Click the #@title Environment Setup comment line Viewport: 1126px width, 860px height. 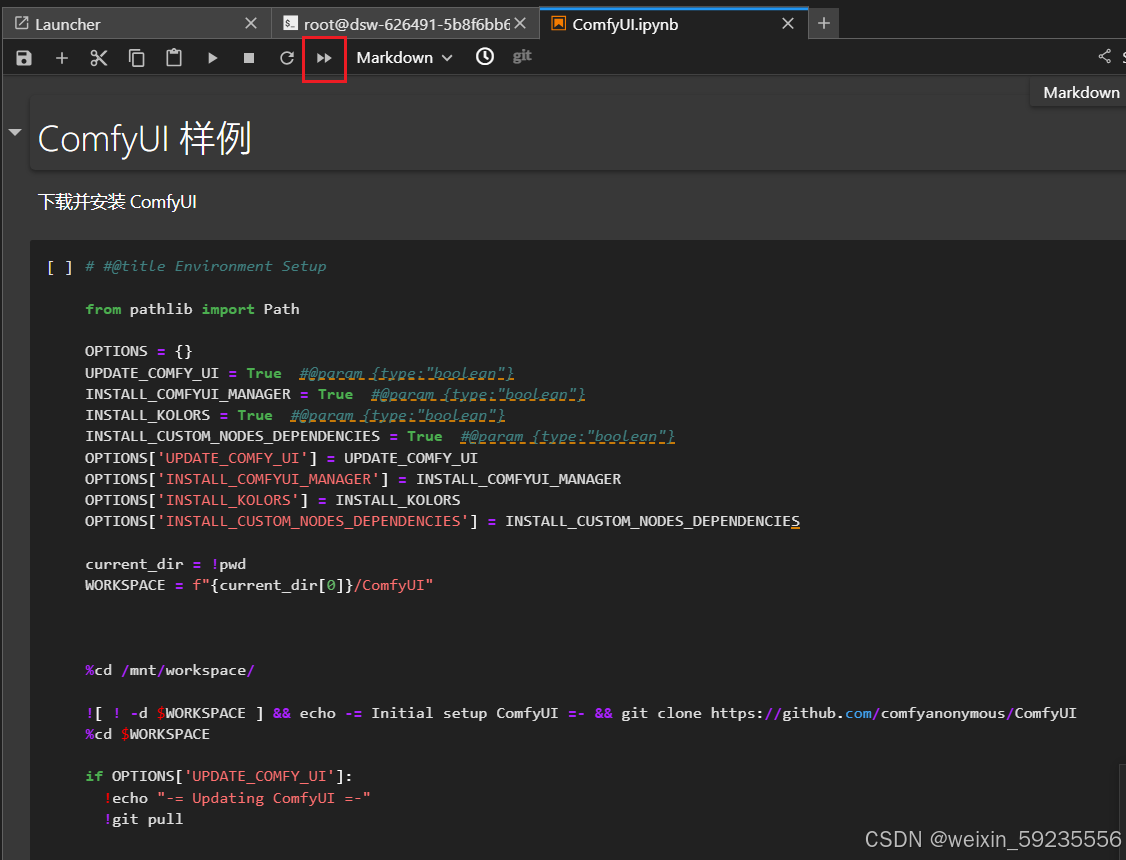(205, 266)
